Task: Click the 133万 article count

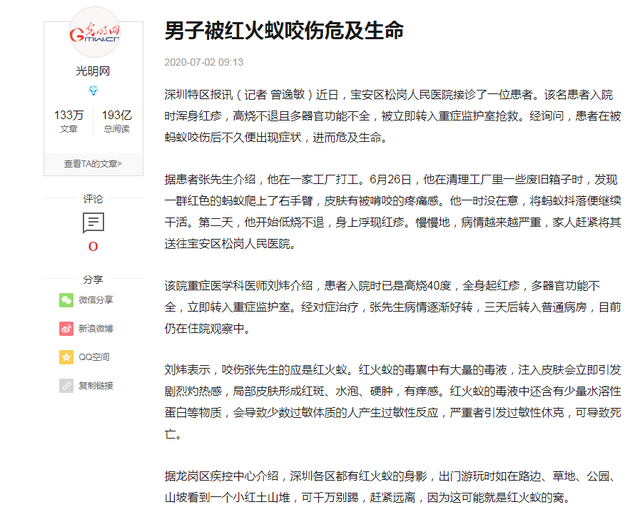Action: pos(69,115)
